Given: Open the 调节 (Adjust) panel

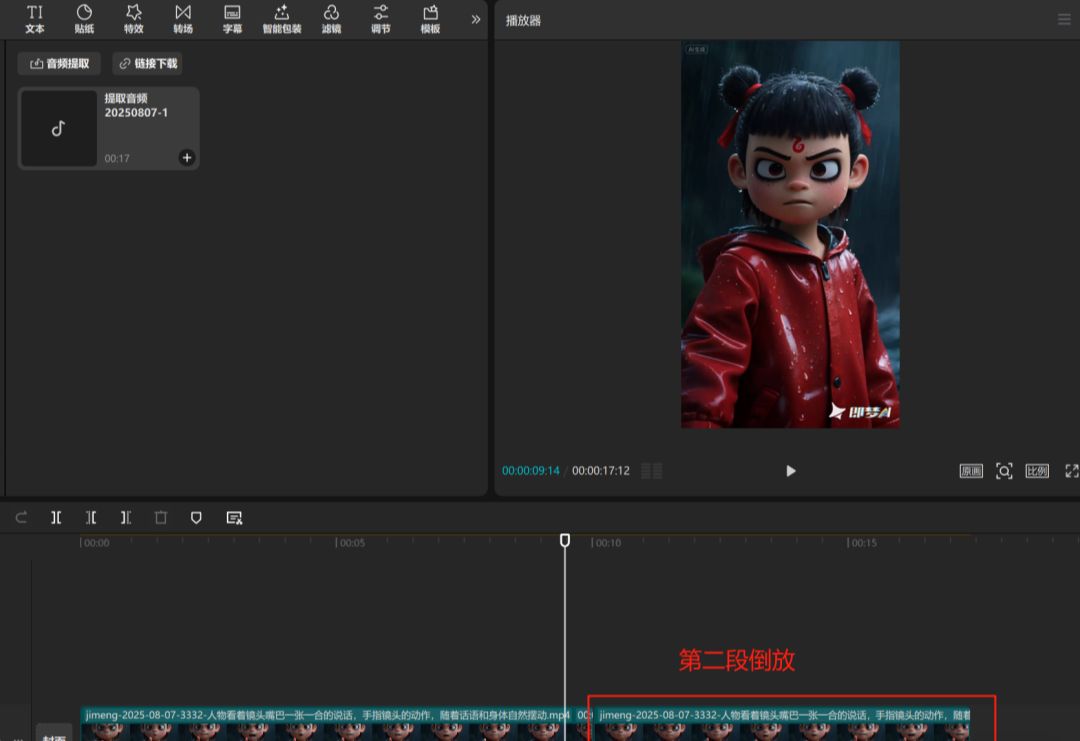Looking at the screenshot, I should click(x=381, y=18).
